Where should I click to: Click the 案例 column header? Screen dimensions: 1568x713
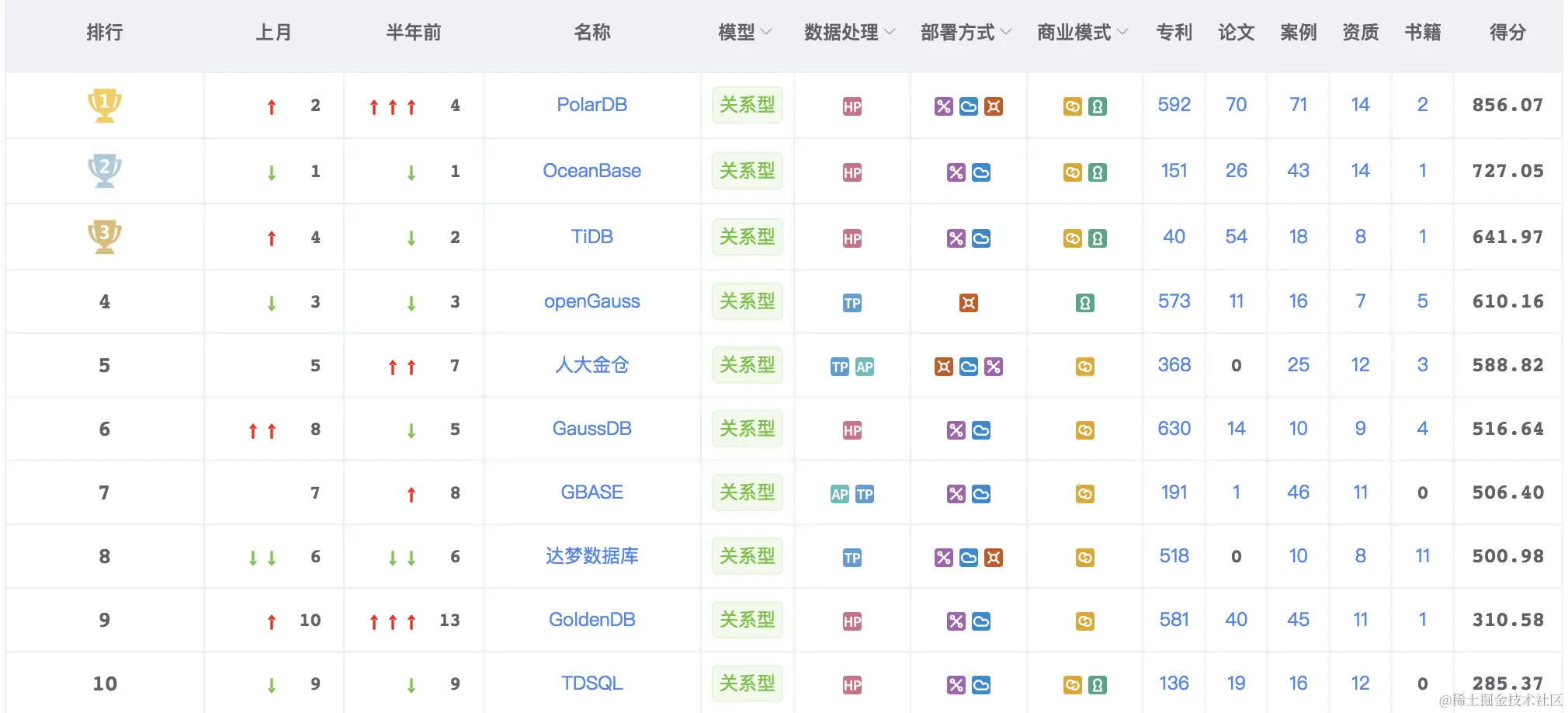(x=1299, y=33)
